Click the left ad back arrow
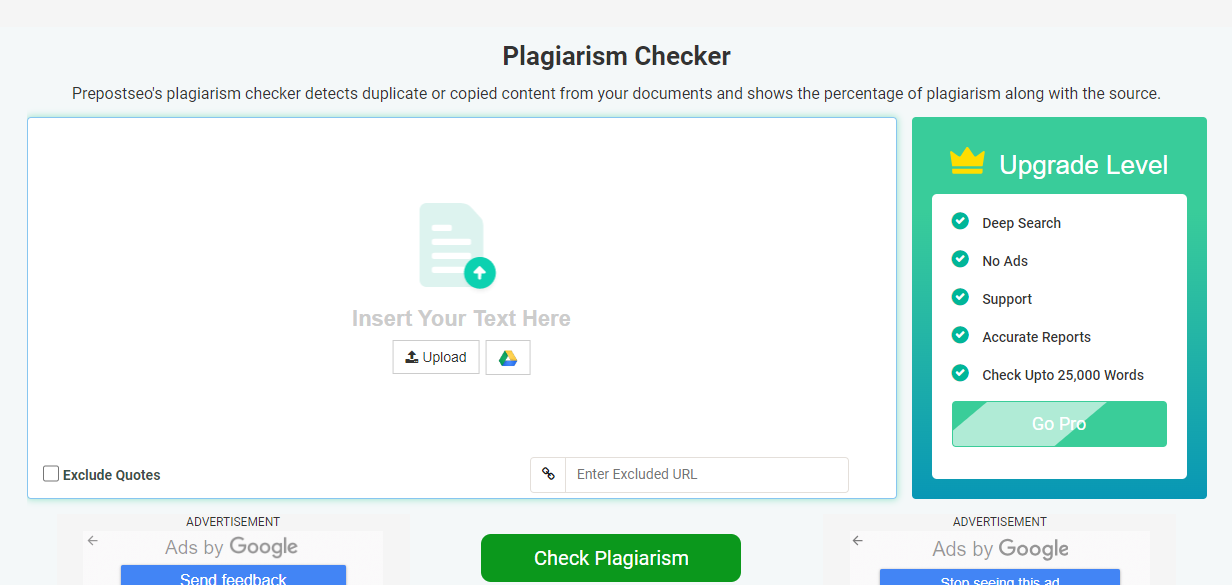1232x585 pixels. coord(93,541)
